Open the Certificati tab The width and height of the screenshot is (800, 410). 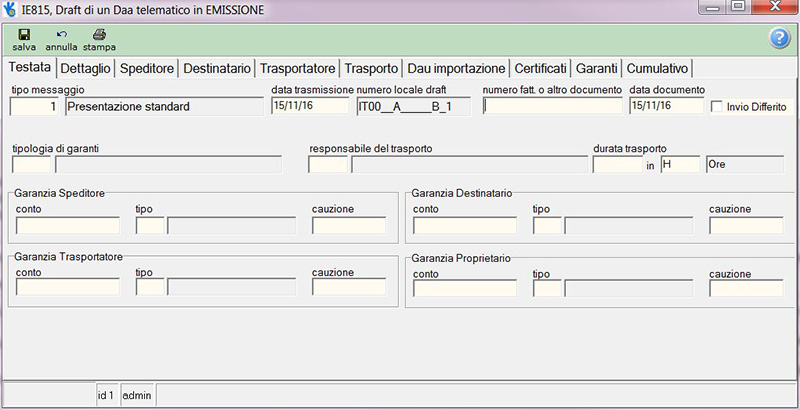(540, 68)
